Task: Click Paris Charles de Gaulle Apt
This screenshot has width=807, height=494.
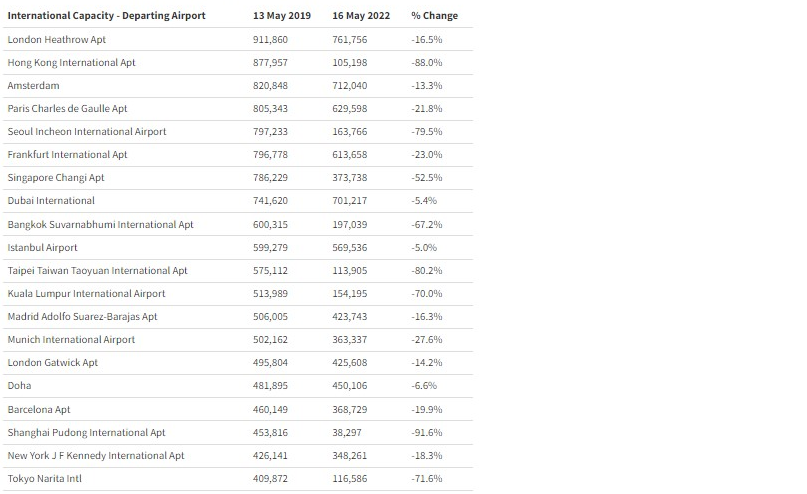Action: point(67,109)
